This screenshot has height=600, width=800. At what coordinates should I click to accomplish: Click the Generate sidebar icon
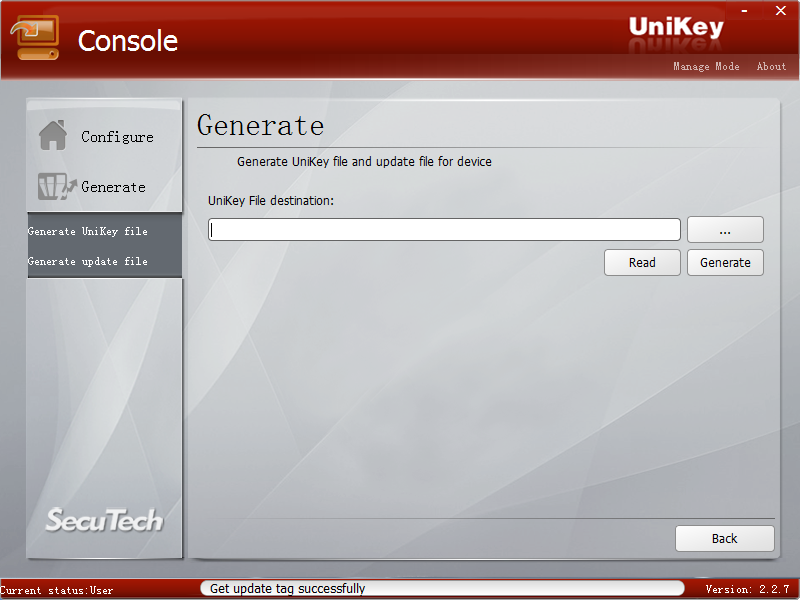click(57, 186)
